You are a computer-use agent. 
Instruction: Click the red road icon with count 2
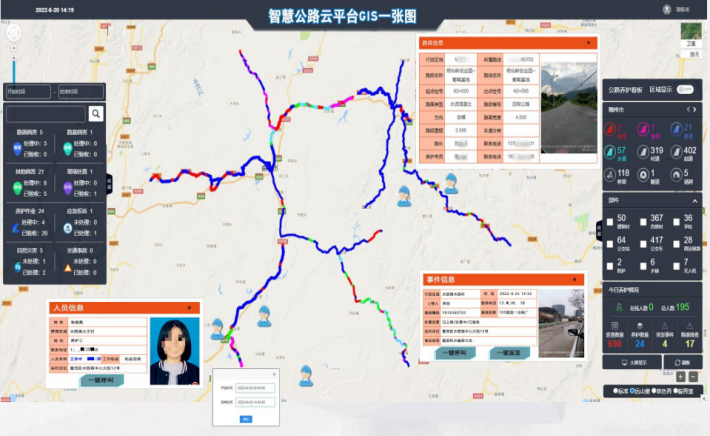pos(609,130)
